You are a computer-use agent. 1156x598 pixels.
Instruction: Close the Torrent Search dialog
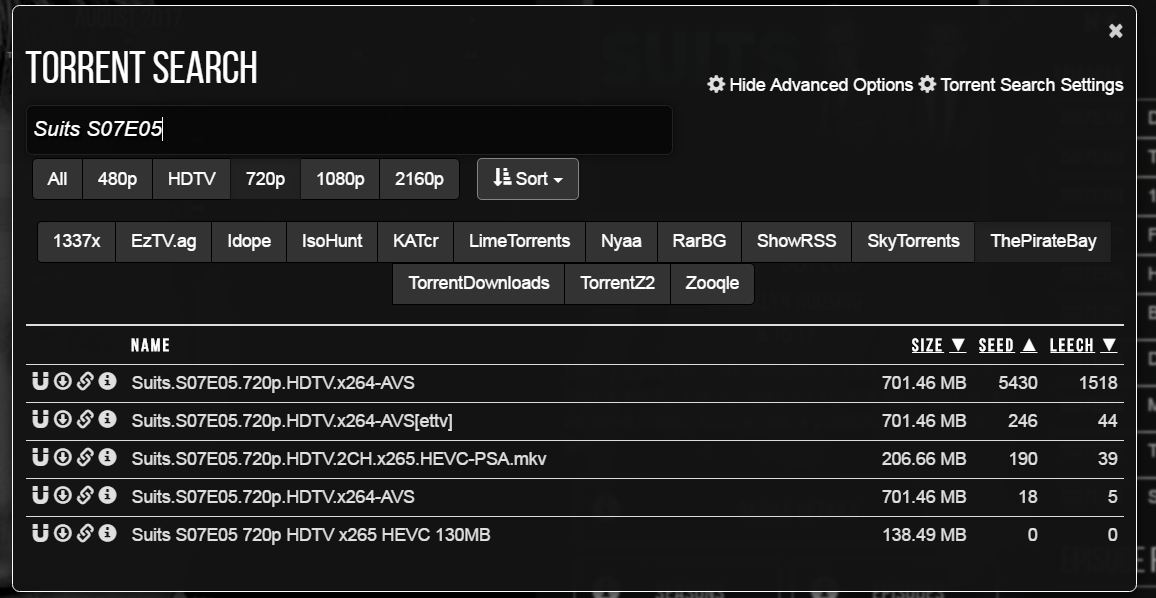point(1115,31)
